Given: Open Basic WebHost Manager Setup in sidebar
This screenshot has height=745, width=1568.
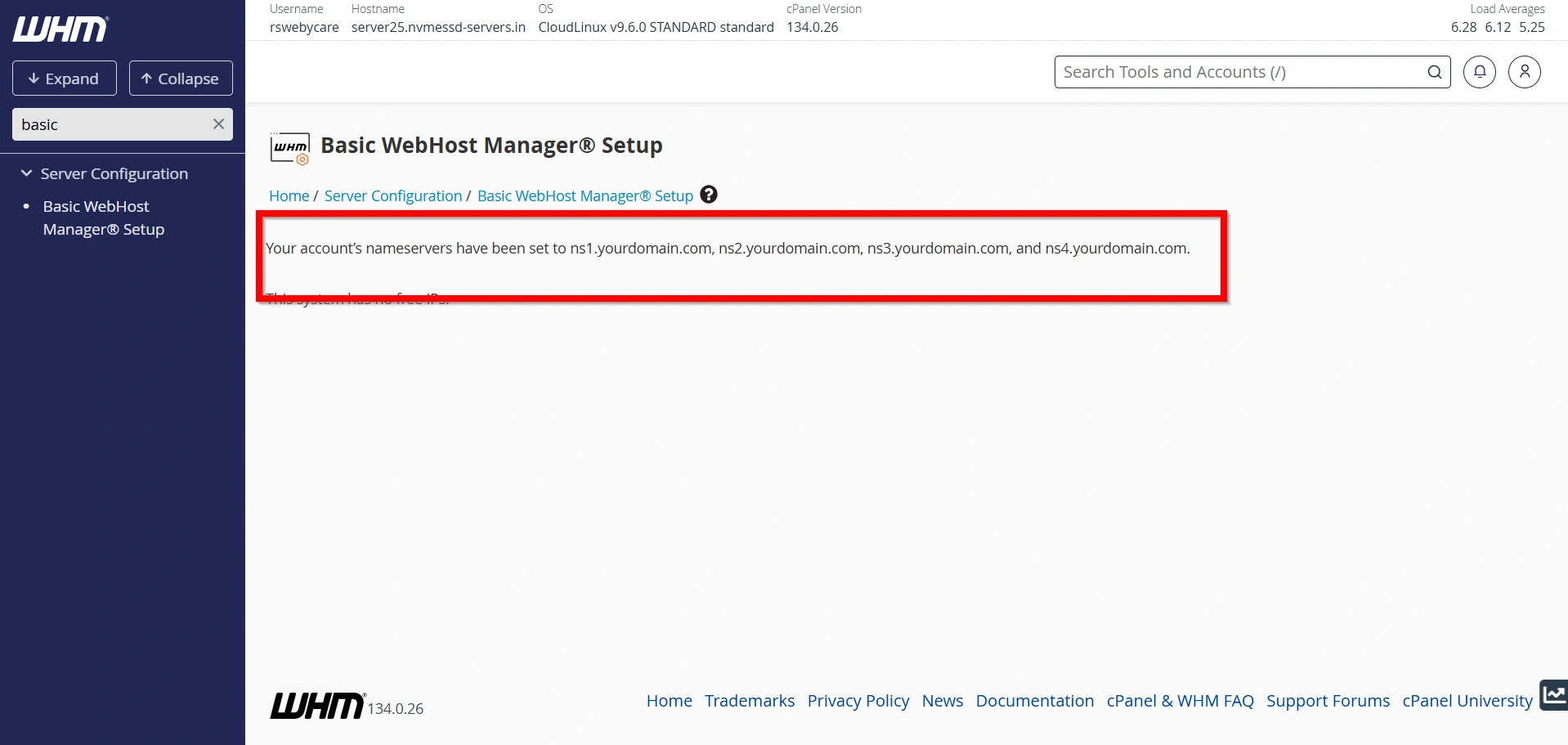Looking at the screenshot, I should (104, 218).
